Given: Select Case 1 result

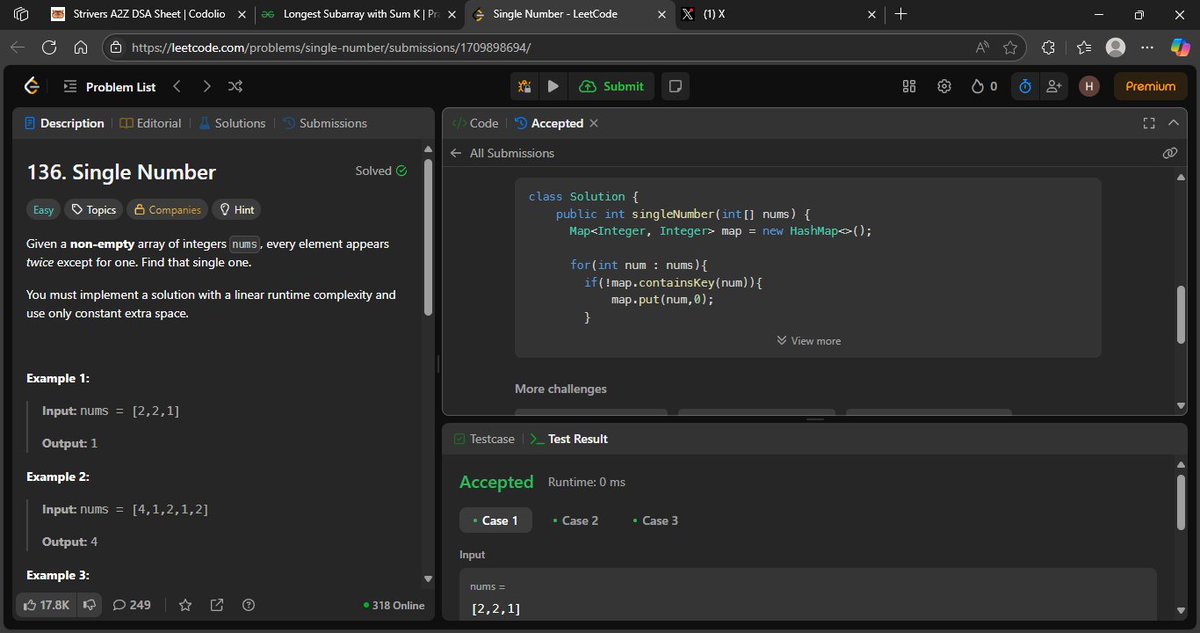Looking at the screenshot, I should pos(495,520).
